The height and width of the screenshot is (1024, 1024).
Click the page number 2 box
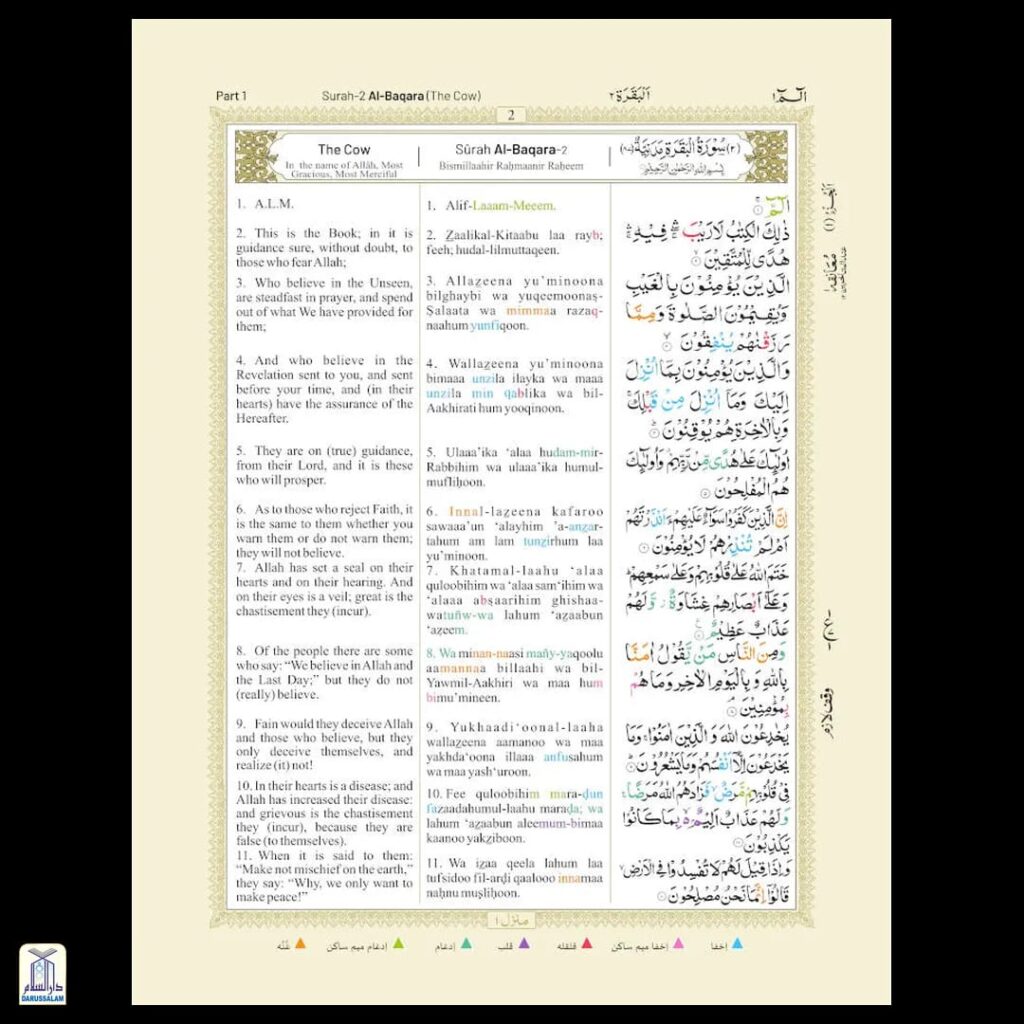click(510, 115)
